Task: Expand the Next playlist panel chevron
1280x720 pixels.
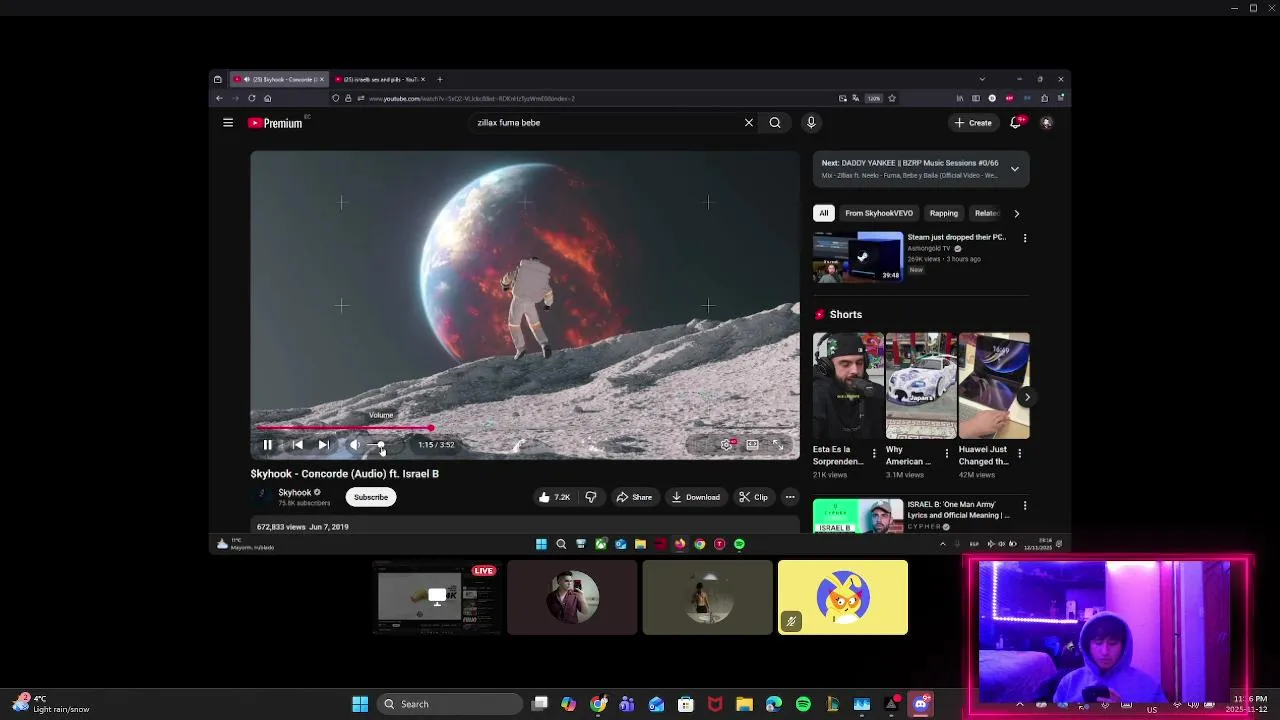Action: [1014, 169]
